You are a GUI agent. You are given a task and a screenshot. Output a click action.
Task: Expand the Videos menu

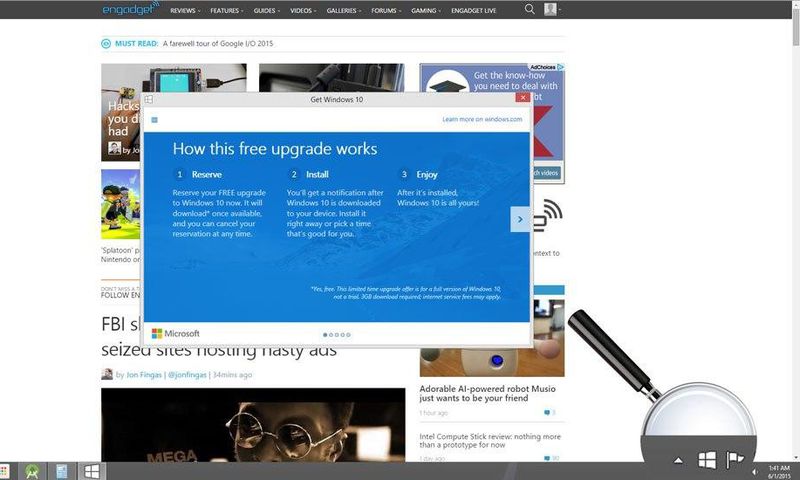(303, 10)
